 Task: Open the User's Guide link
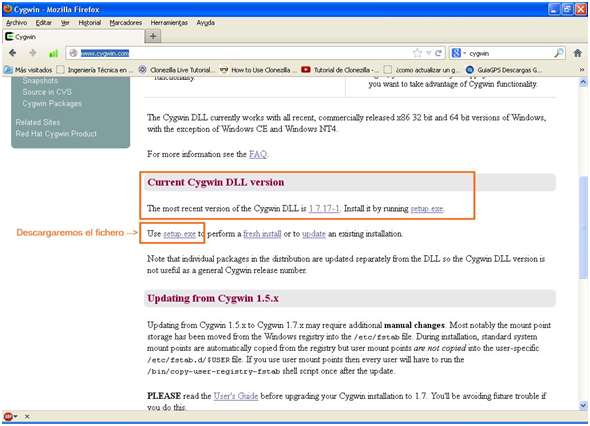(x=236, y=396)
